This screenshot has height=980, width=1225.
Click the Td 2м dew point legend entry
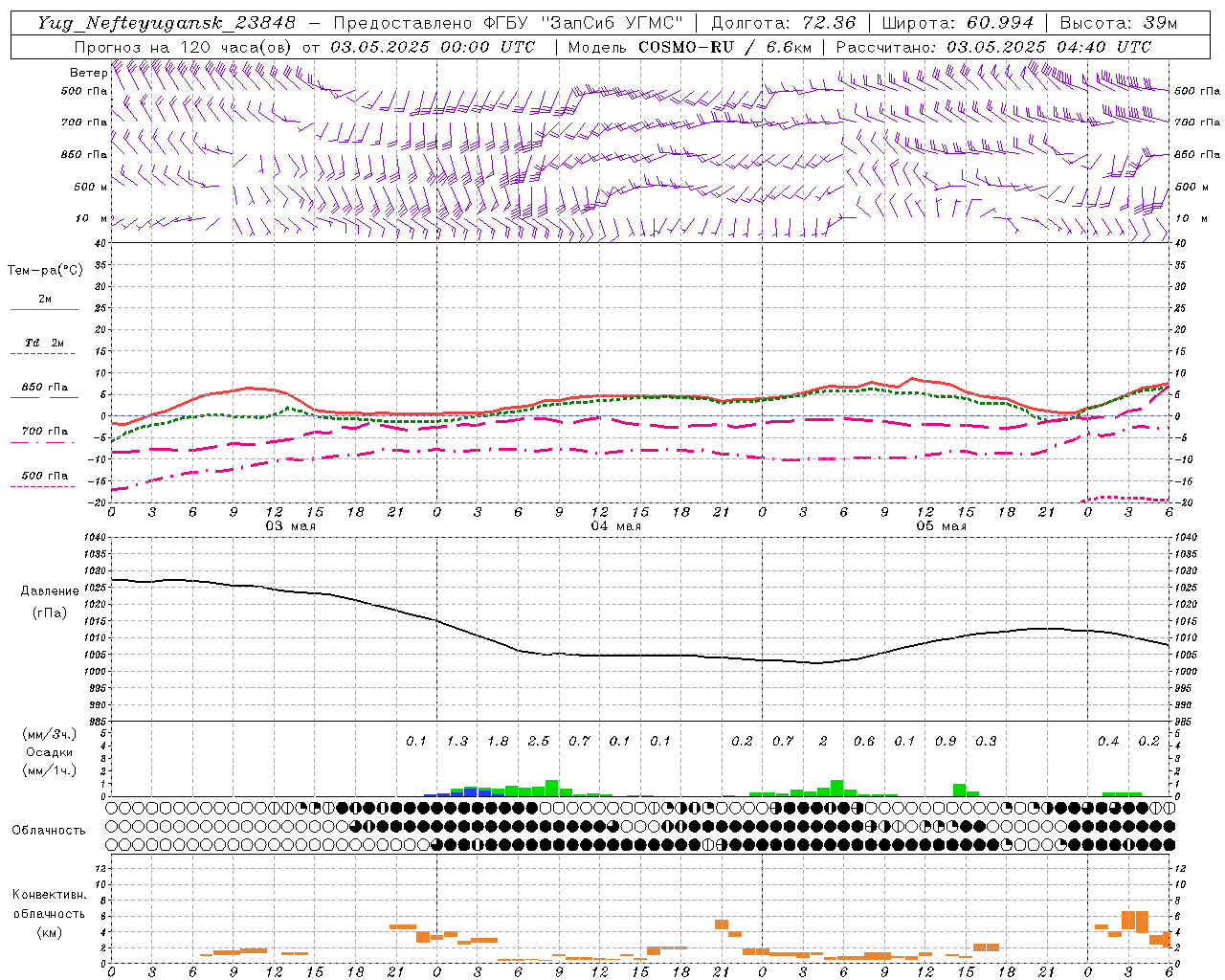point(45,343)
